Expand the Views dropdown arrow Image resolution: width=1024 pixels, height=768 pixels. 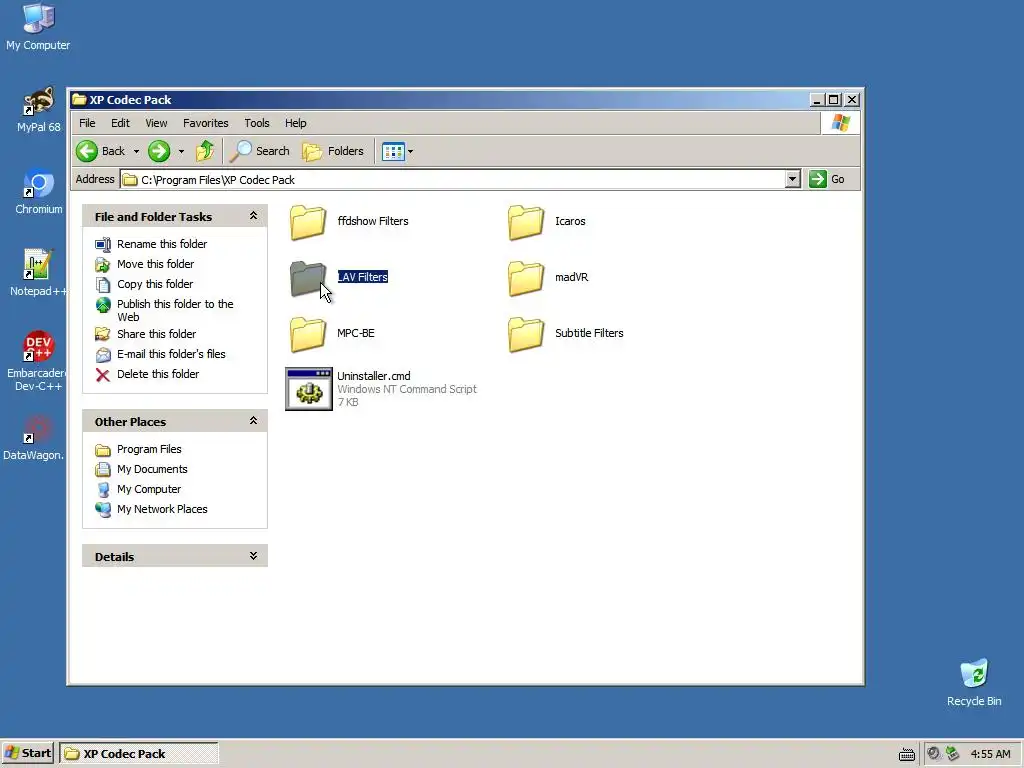pos(410,152)
